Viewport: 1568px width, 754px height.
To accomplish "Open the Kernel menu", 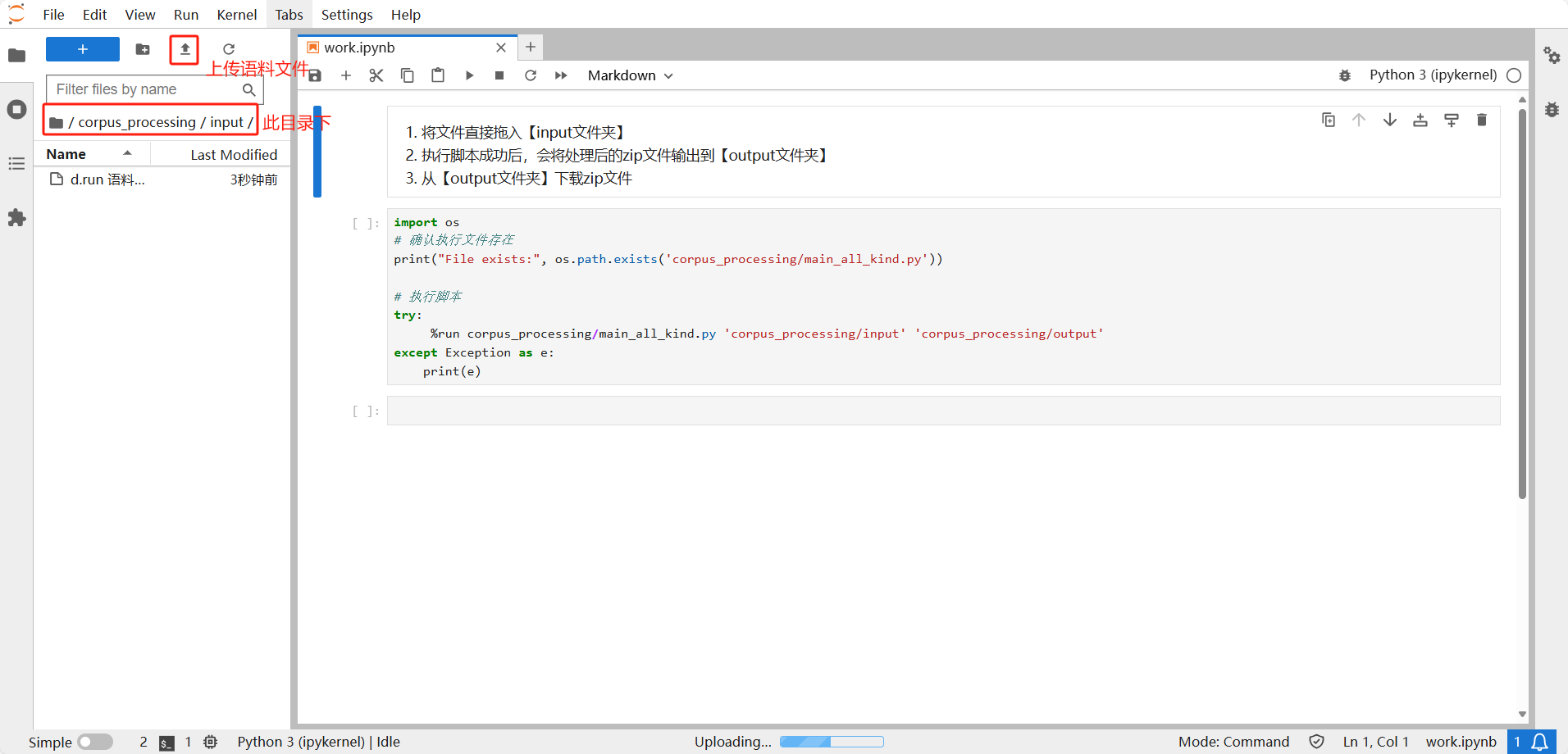I will pyautogui.click(x=236, y=15).
